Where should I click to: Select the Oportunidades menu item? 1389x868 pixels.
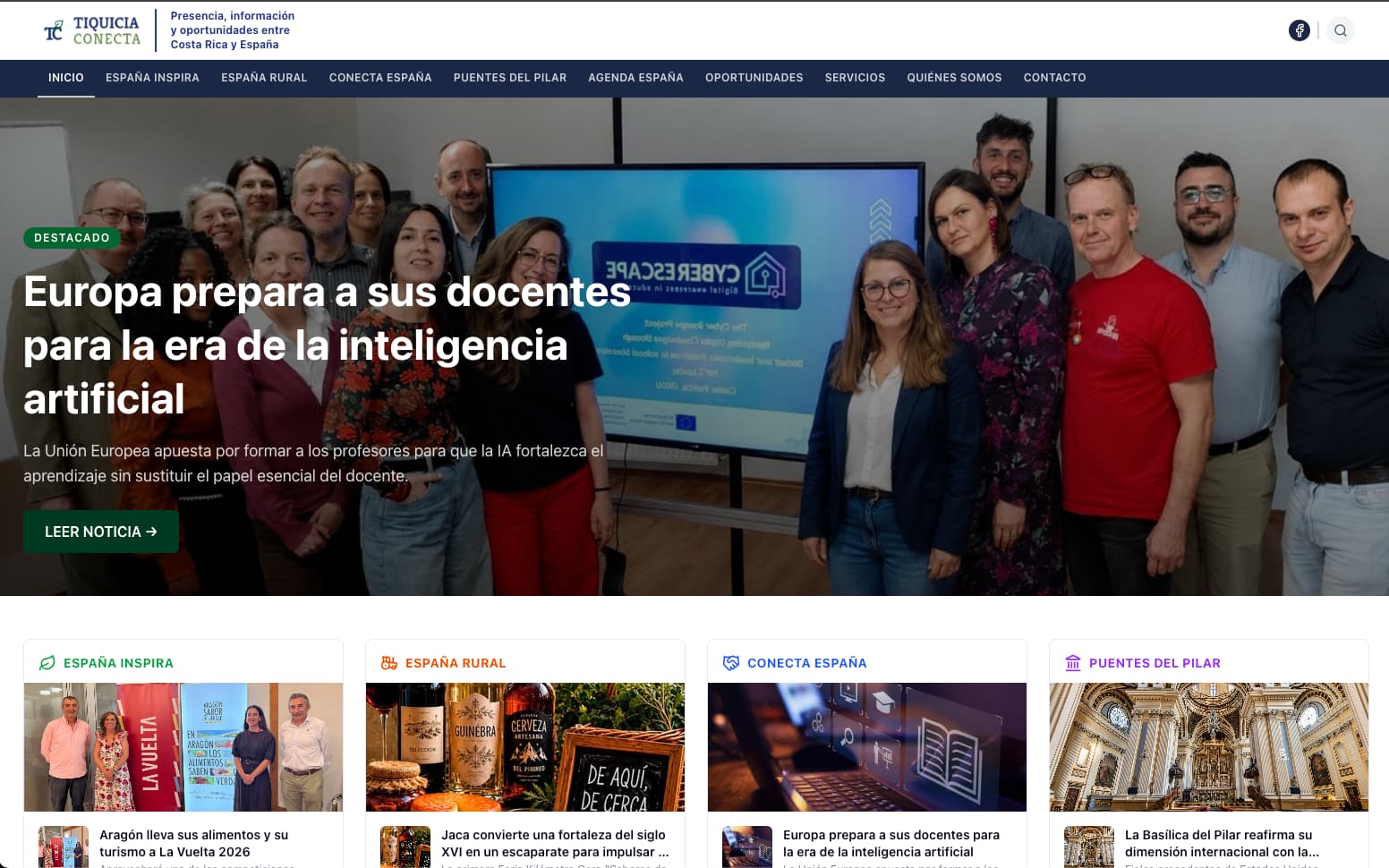pyautogui.click(x=754, y=78)
